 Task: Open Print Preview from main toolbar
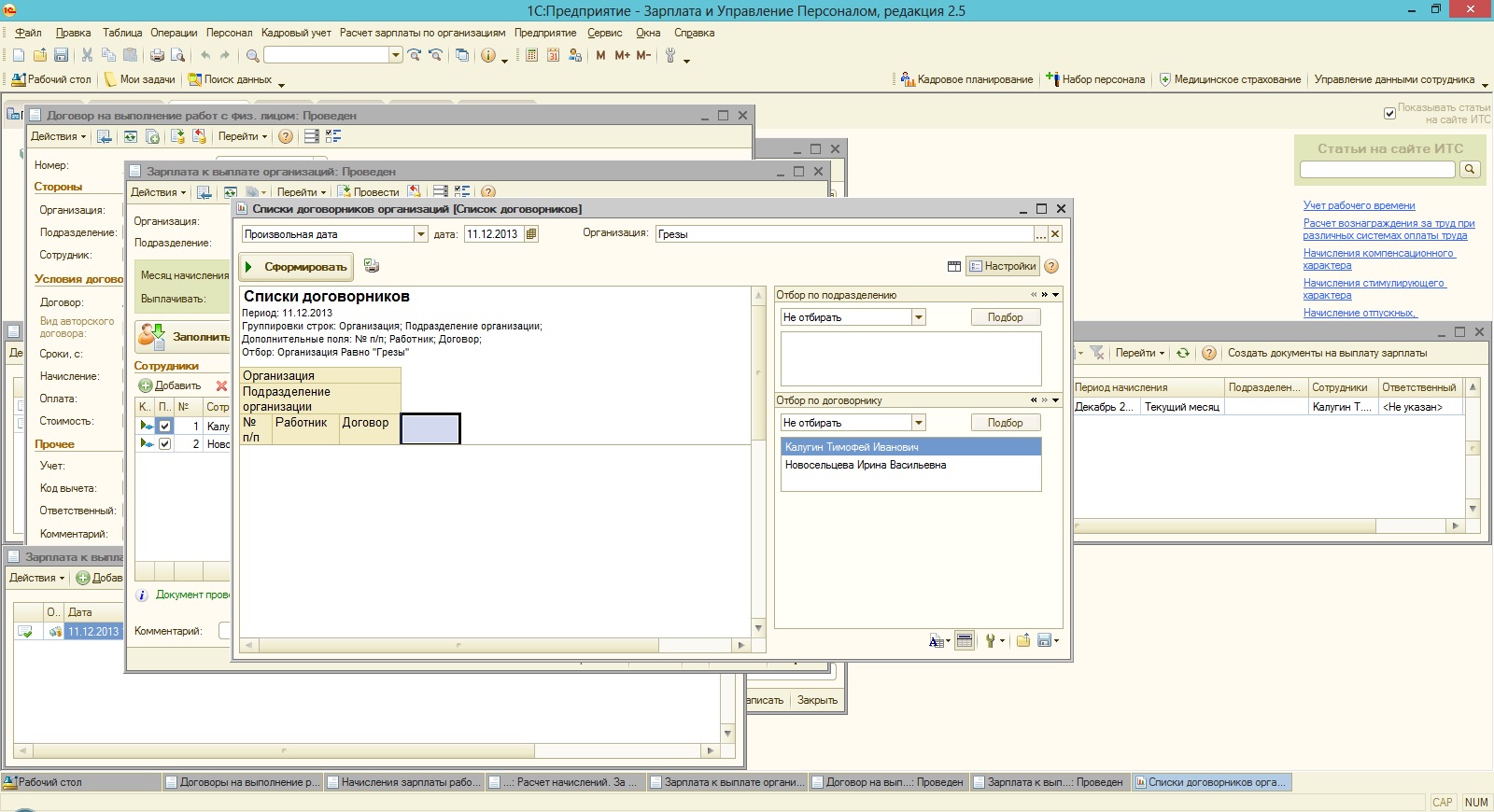click(177, 56)
